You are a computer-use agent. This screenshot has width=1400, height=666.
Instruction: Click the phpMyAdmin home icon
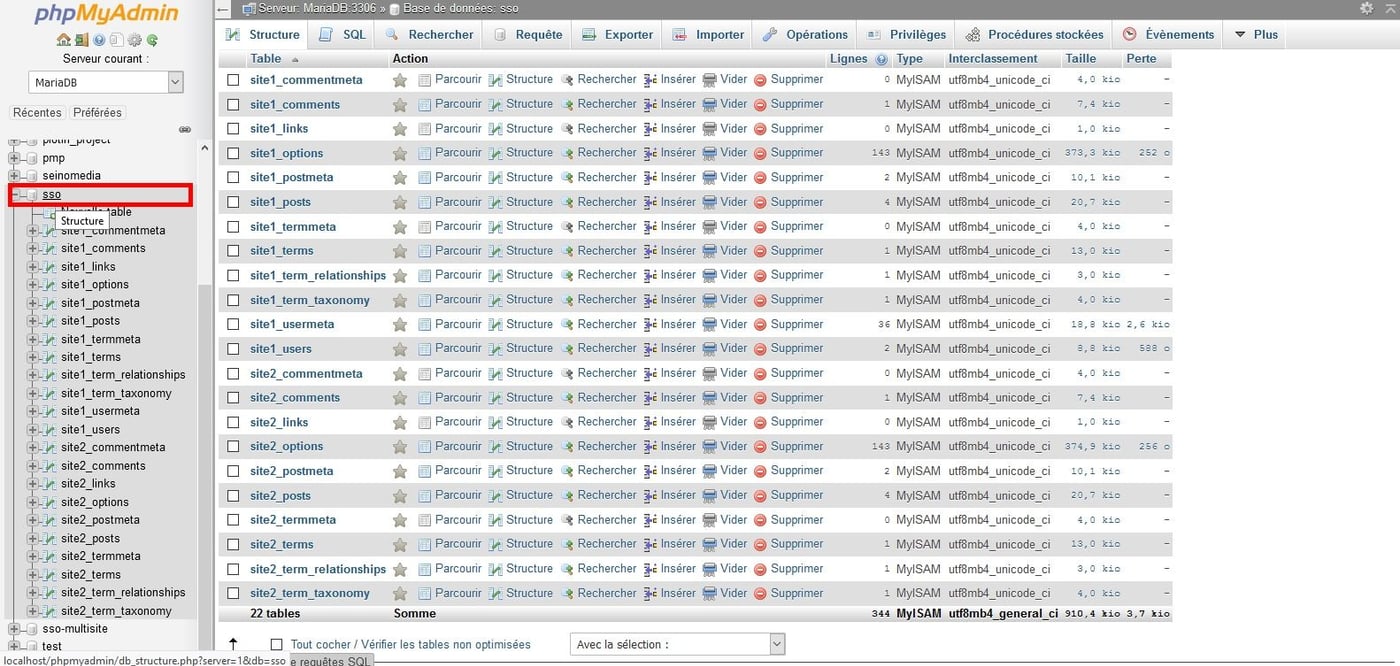(61, 38)
